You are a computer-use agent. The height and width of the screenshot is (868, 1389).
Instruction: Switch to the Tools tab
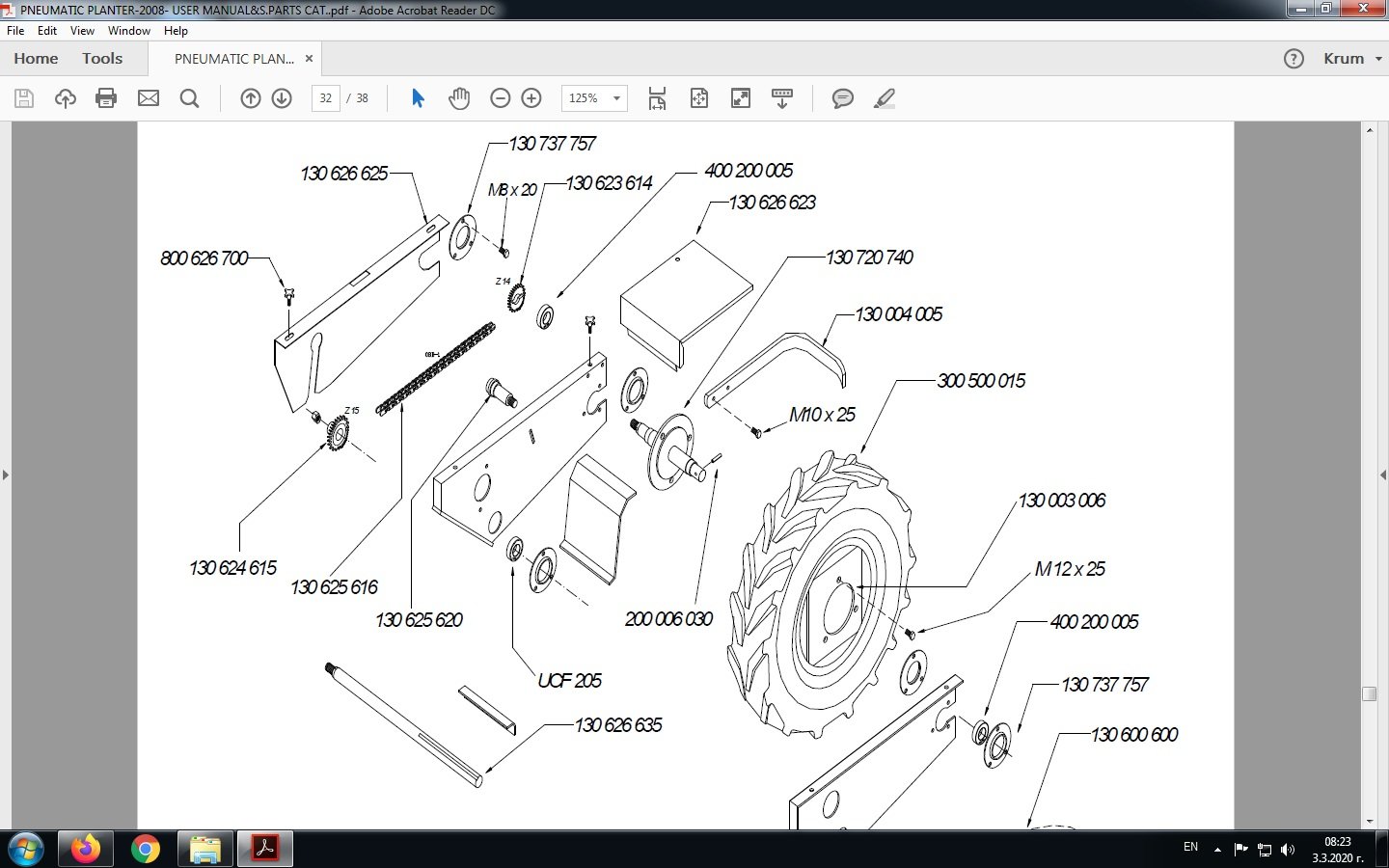pyautogui.click(x=102, y=59)
